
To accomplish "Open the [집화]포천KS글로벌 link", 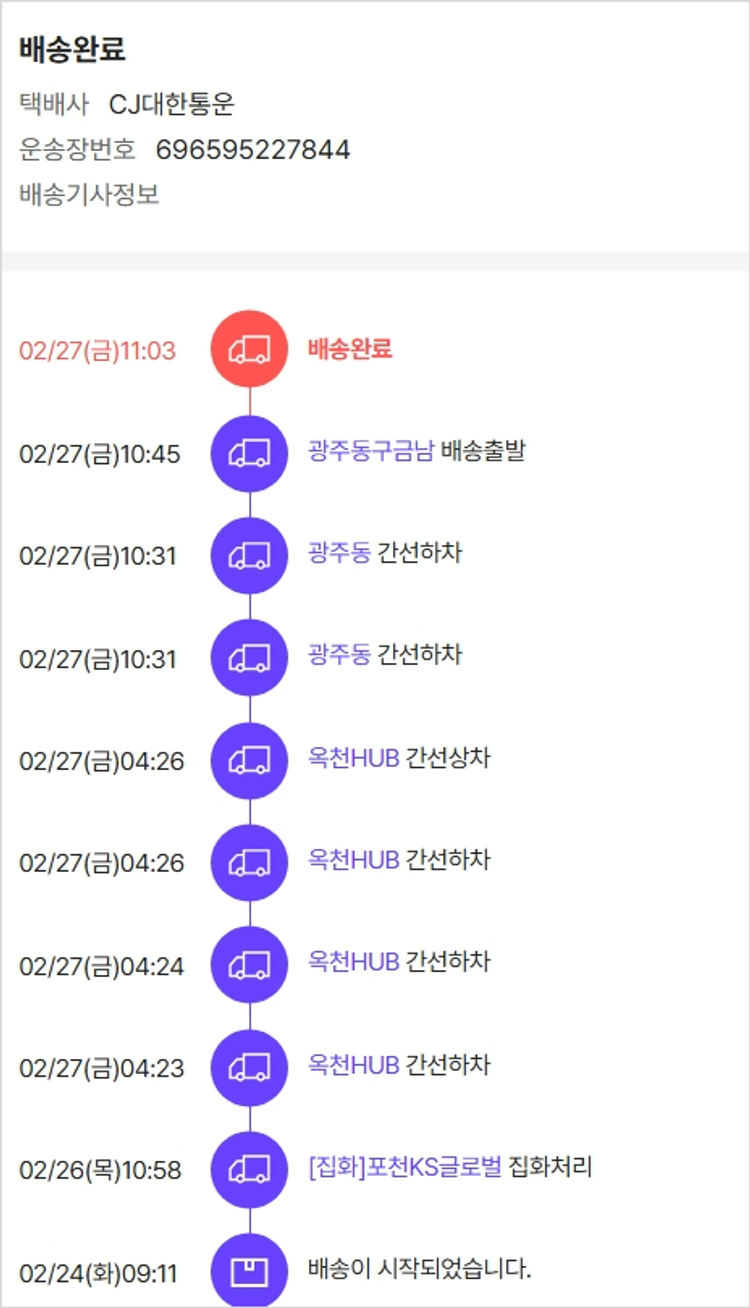I will click(405, 1167).
